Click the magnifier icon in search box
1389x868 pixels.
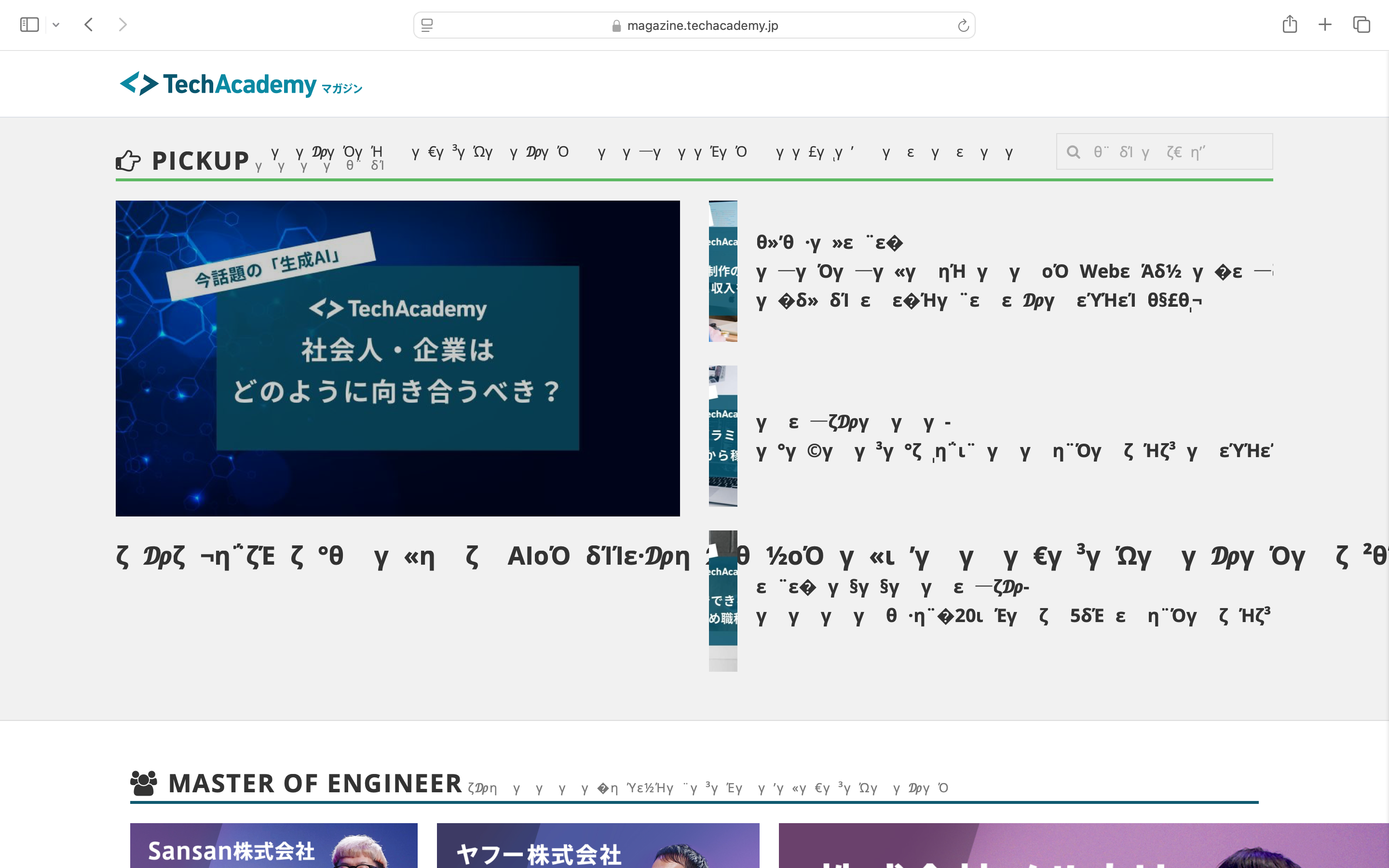click(x=1073, y=152)
